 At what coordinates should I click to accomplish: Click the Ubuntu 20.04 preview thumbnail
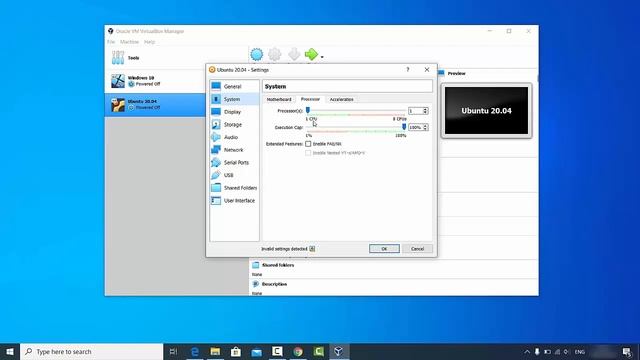487,111
